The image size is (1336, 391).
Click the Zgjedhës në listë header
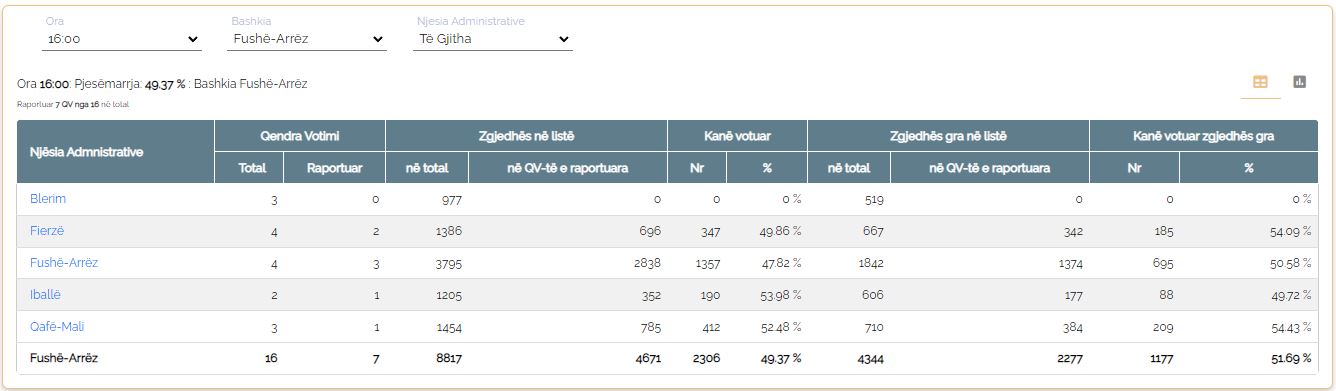[526, 136]
